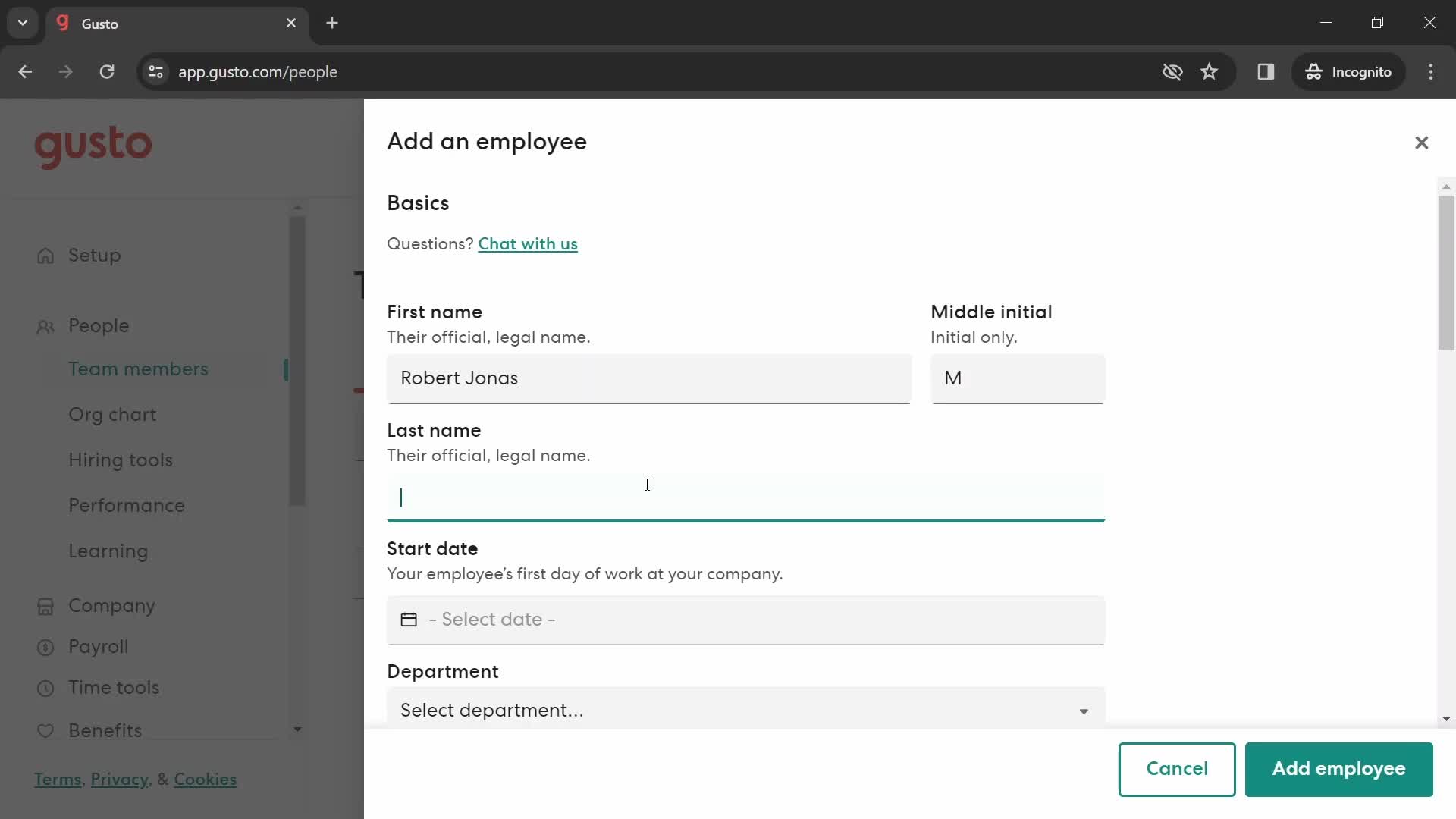
Task: Click the Add employee button
Action: coord(1339,769)
